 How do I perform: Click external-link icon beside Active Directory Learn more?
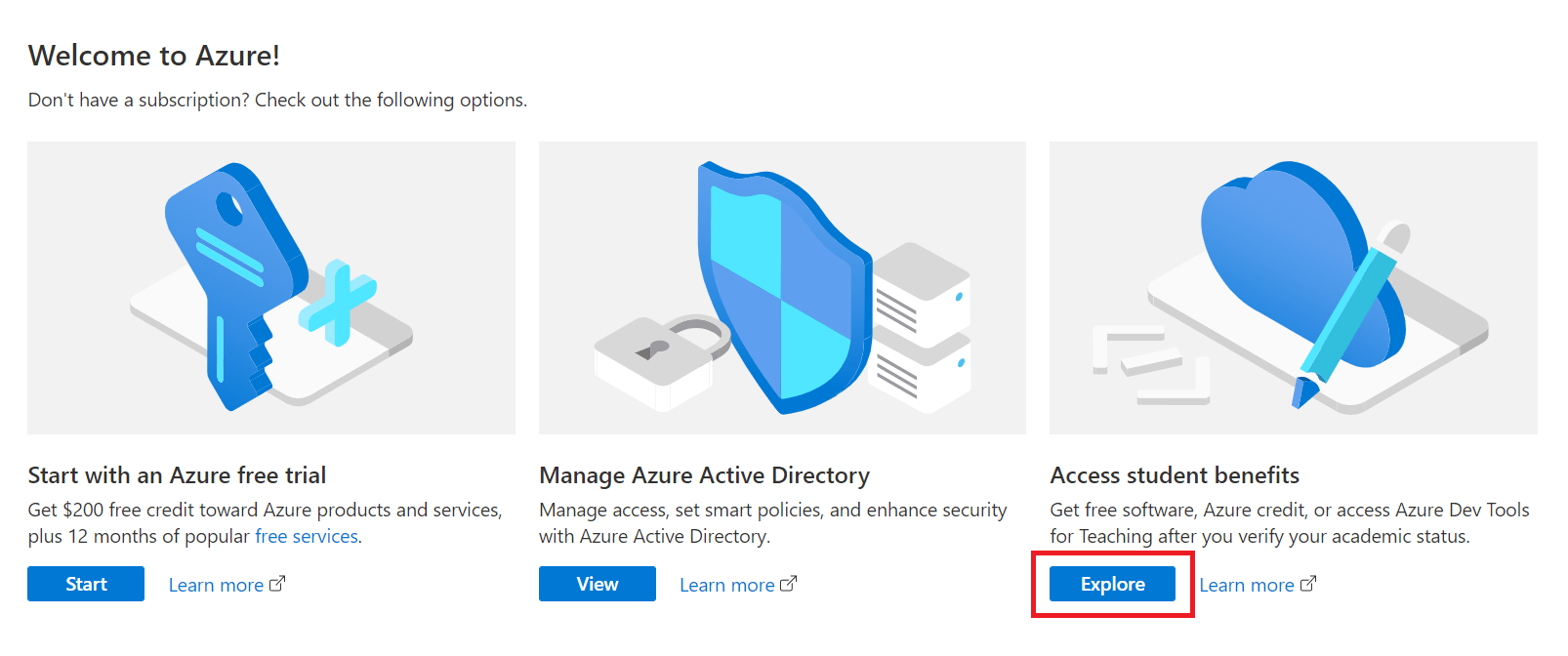click(x=789, y=584)
